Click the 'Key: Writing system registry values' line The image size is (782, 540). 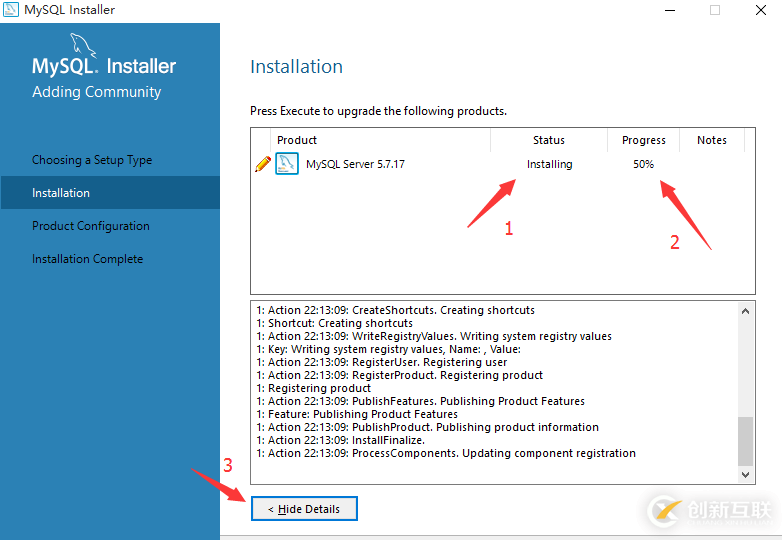click(389, 349)
